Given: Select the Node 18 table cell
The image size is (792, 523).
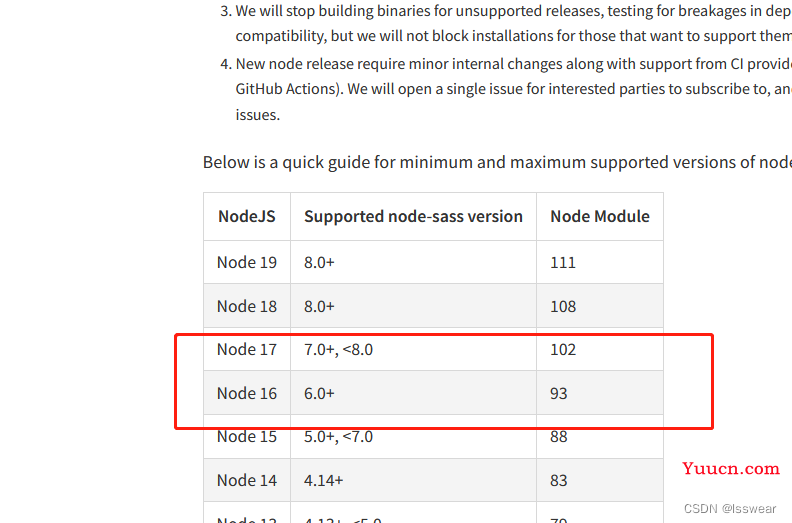Looking at the screenshot, I should coord(246,306).
